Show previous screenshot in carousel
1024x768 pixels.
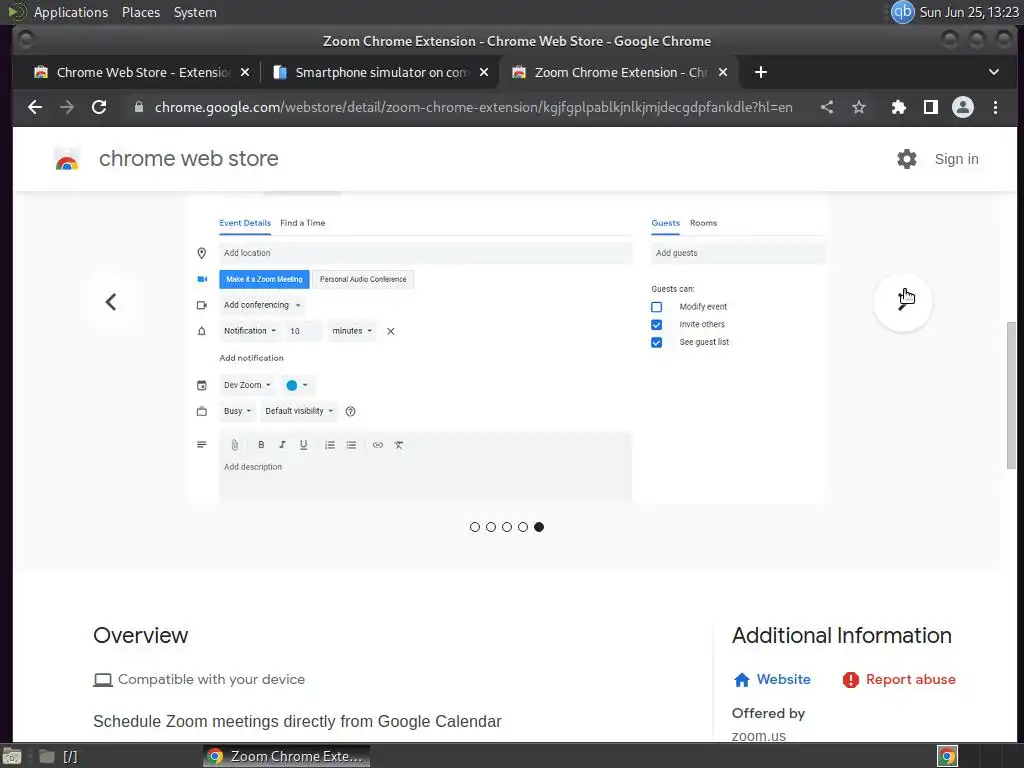[x=111, y=302]
